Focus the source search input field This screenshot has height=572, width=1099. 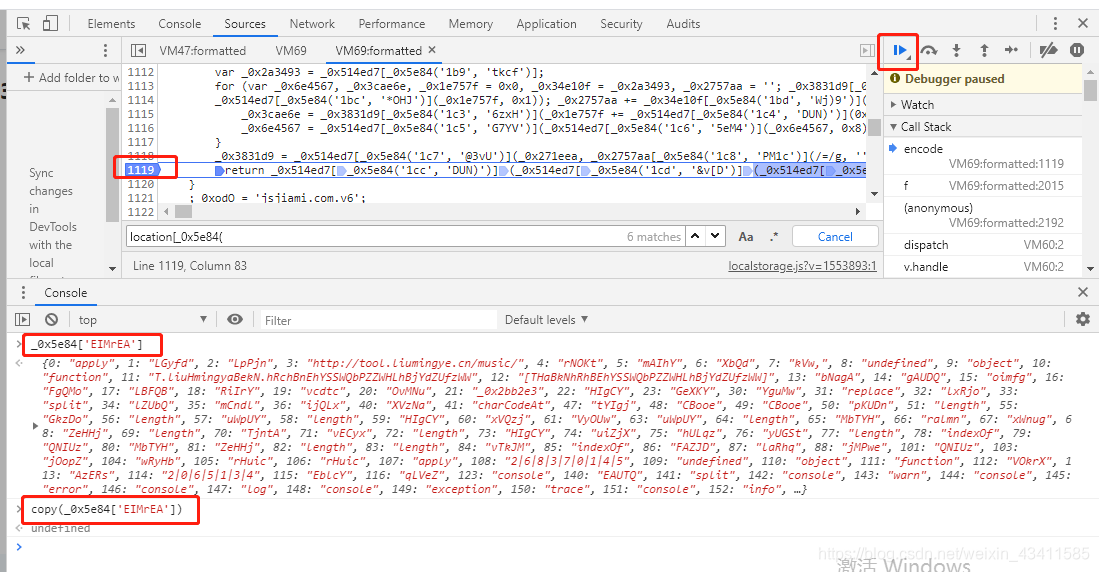(405, 237)
